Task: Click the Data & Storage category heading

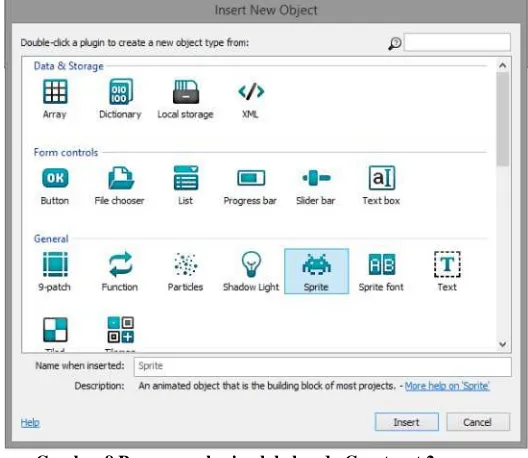Action: (69, 66)
